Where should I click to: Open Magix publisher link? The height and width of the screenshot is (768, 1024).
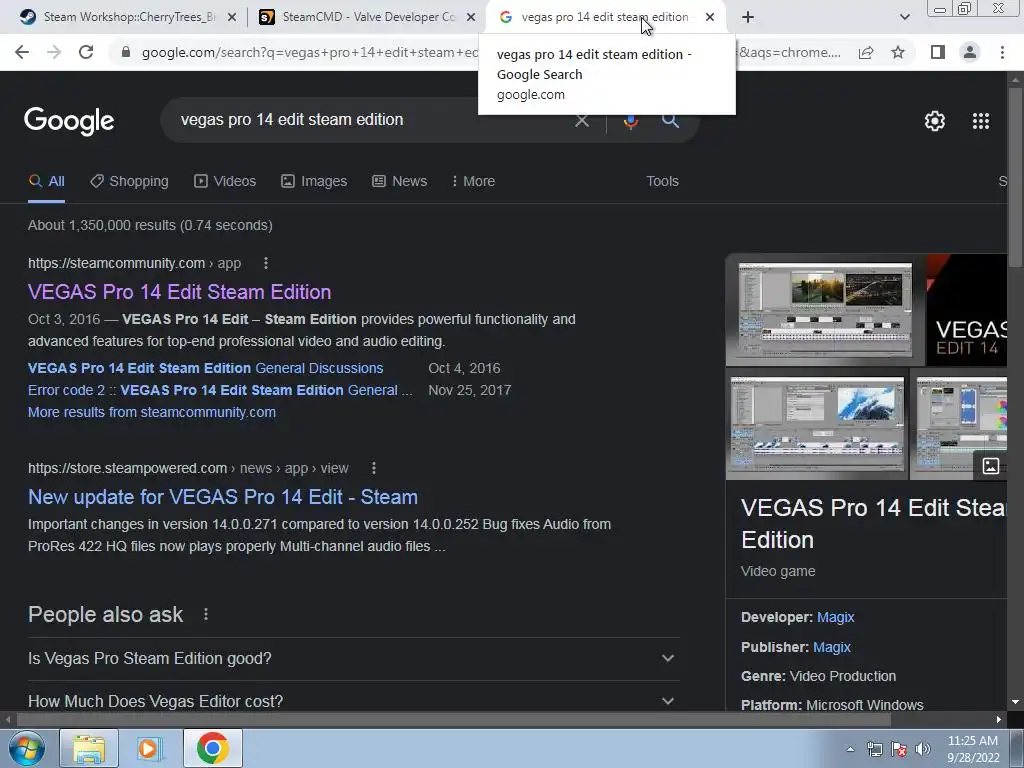pos(831,647)
